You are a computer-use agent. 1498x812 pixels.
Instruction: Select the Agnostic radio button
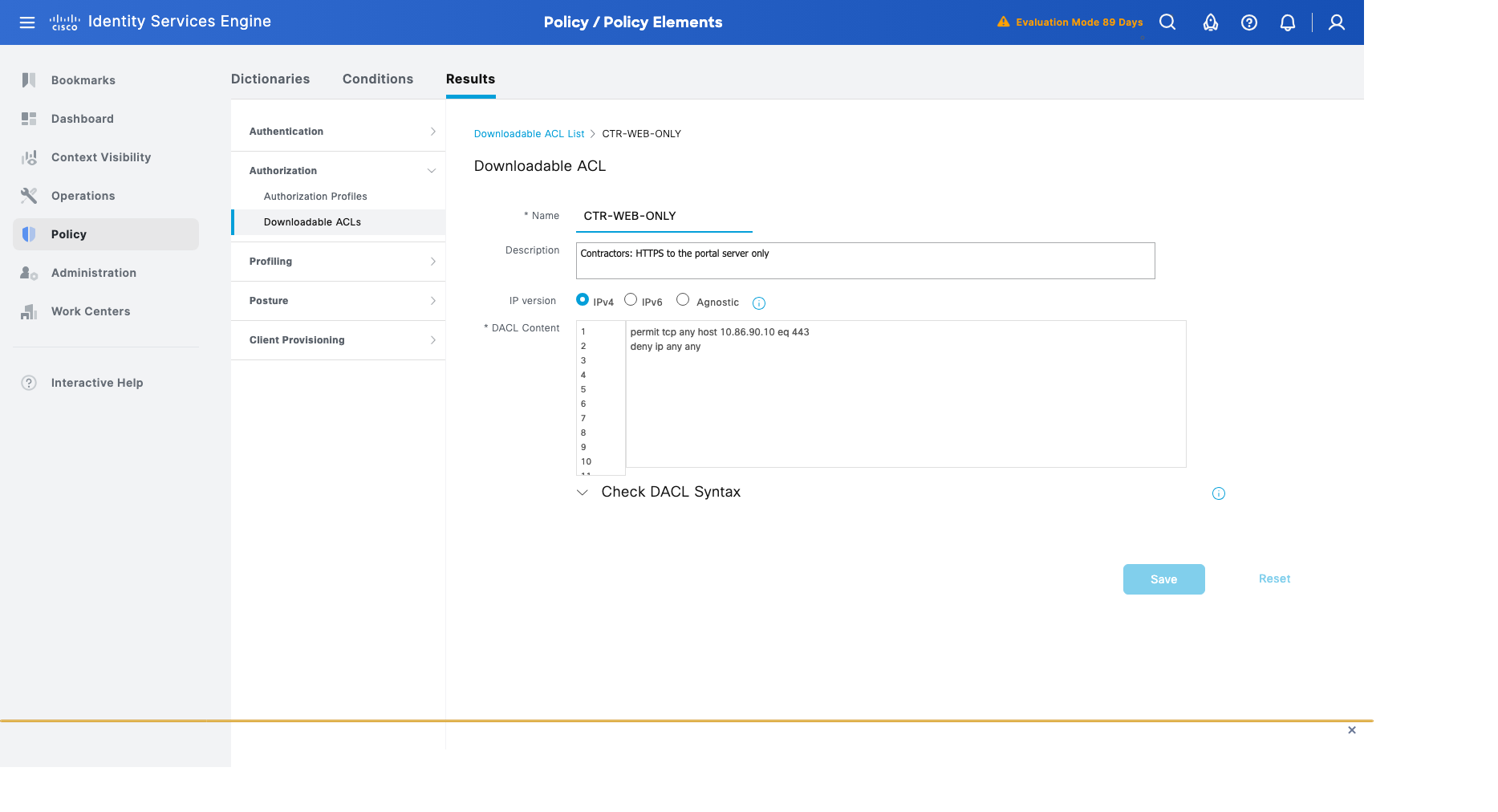(683, 299)
